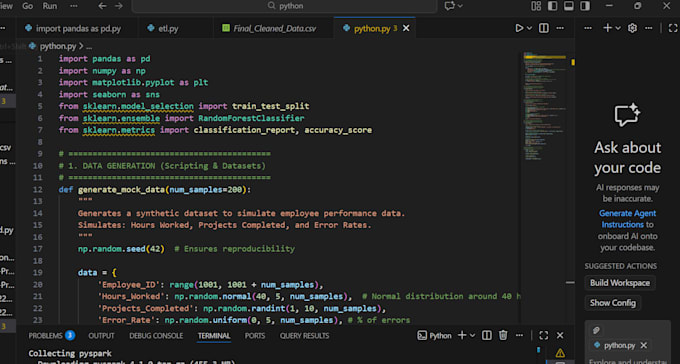
Task: Open the Copilot chat icon in title bar
Action: tap(450, 6)
